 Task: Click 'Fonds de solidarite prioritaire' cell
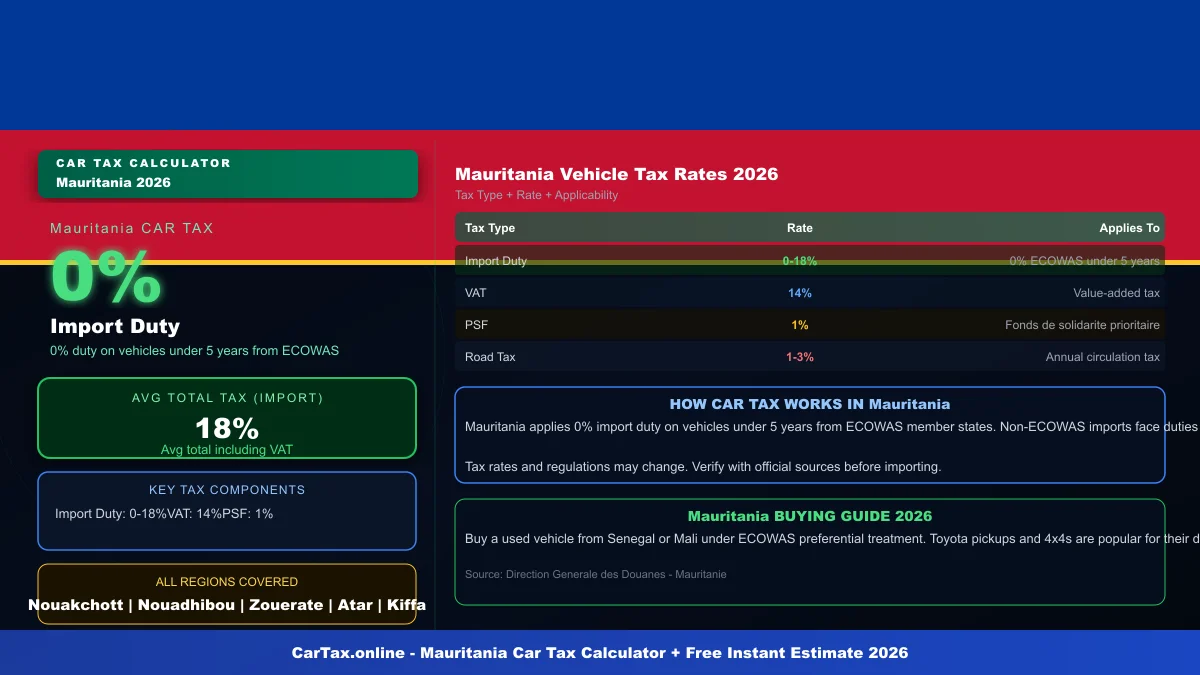click(1082, 325)
